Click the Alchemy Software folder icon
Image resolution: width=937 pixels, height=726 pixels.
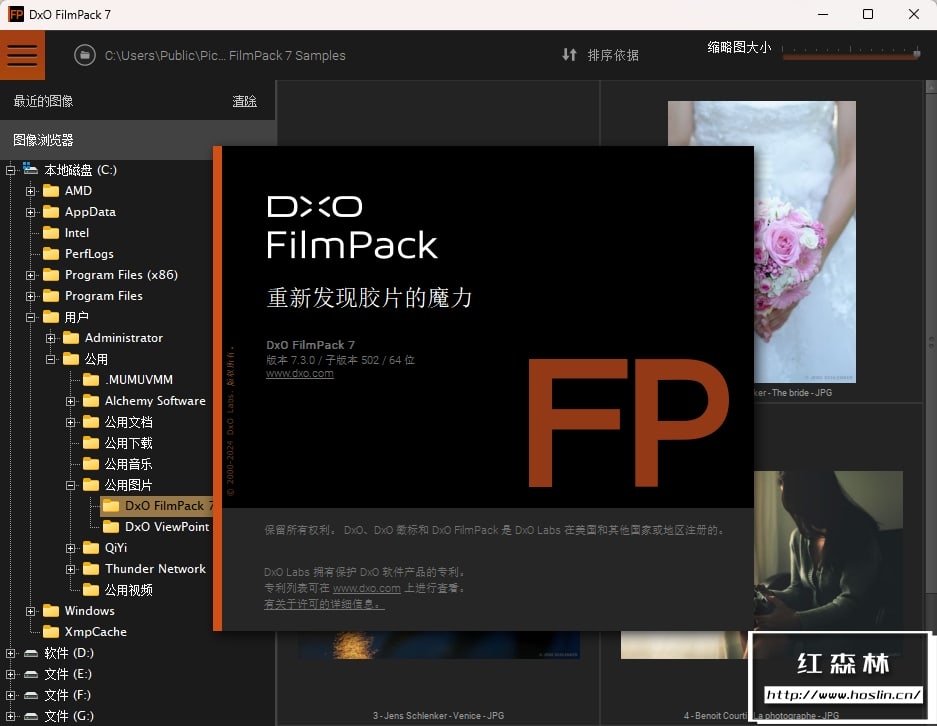91,401
